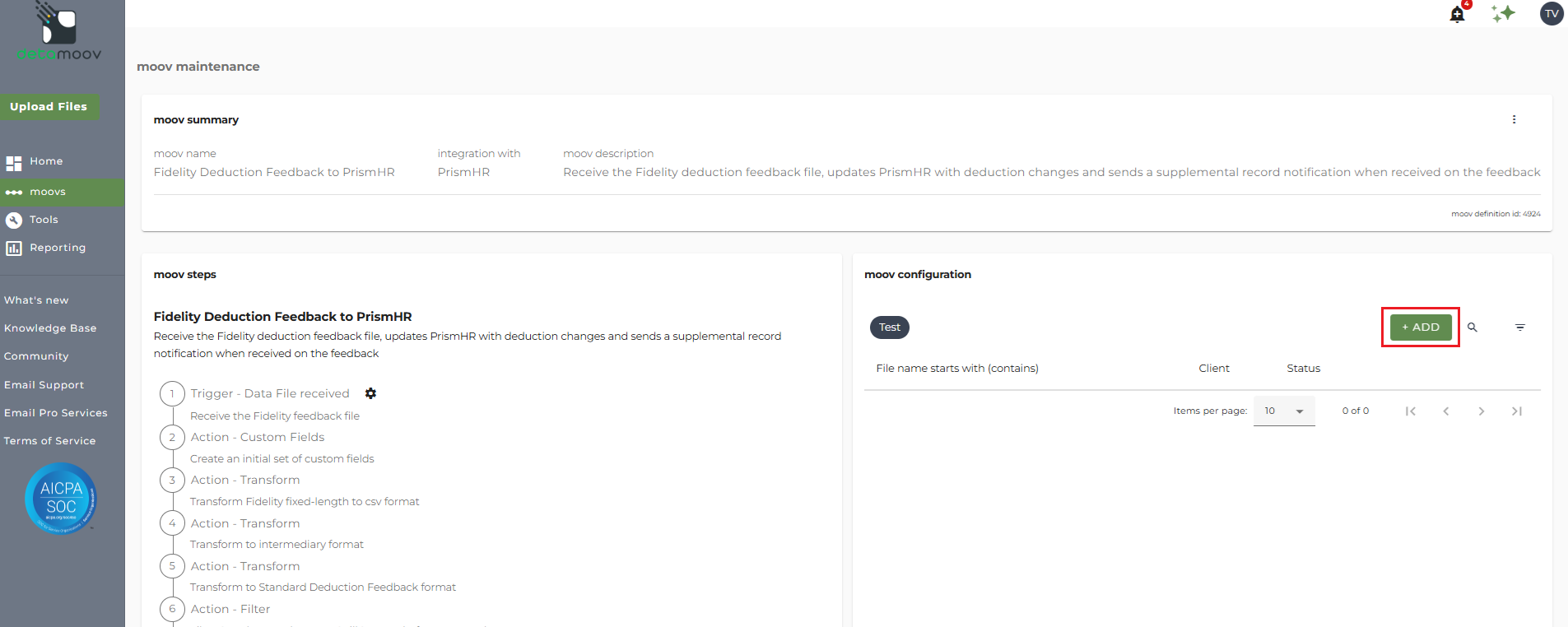The width and height of the screenshot is (1568, 627).
Task: Click 'Action - Custom Fields' step title
Action: pos(258,437)
